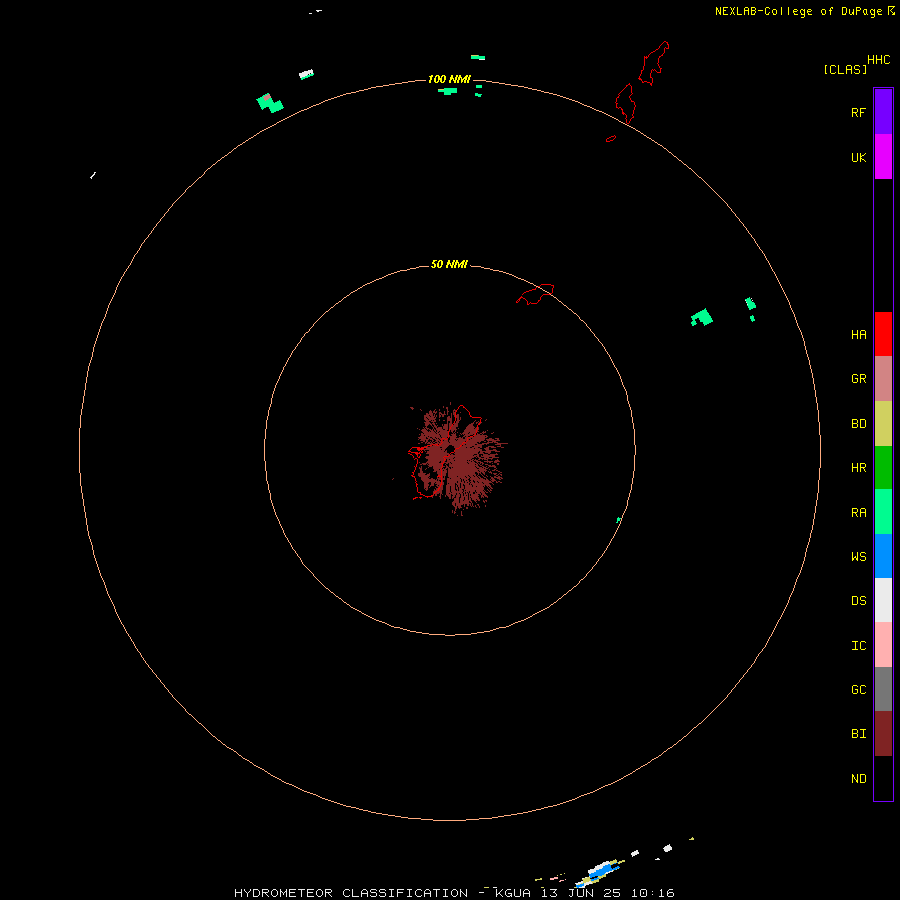Screen dimensions: 900x900
Task: Click the HHC product label
Action: coord(878,60)
